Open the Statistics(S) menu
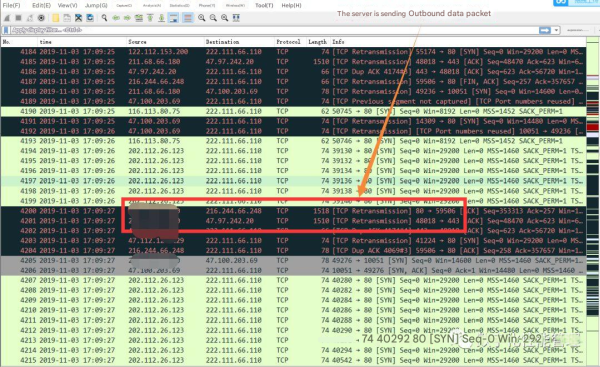600x367 pixels. click(x=179, y=5)
